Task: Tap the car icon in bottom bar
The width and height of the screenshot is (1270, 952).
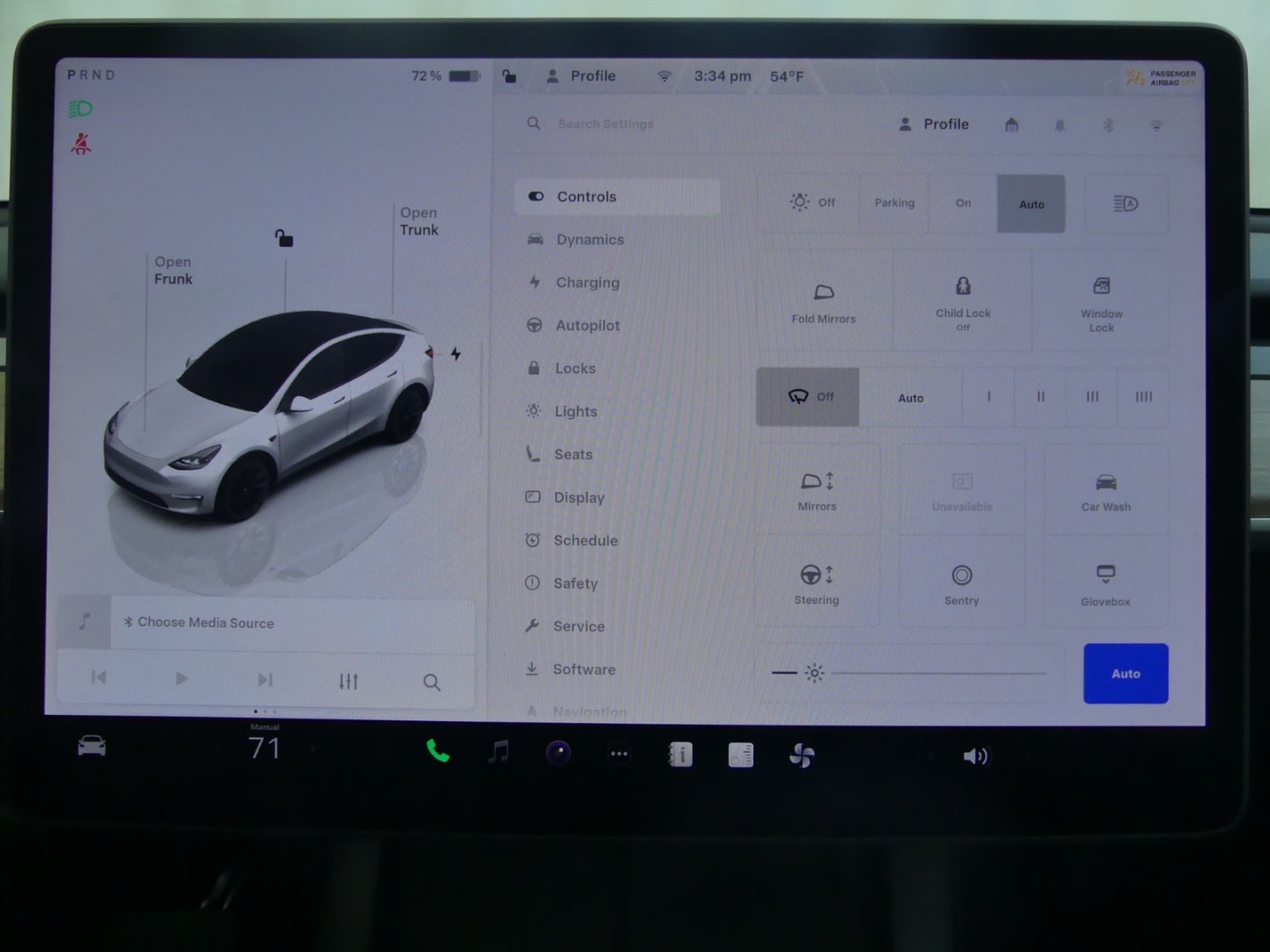Action: [x=92, y=747]
